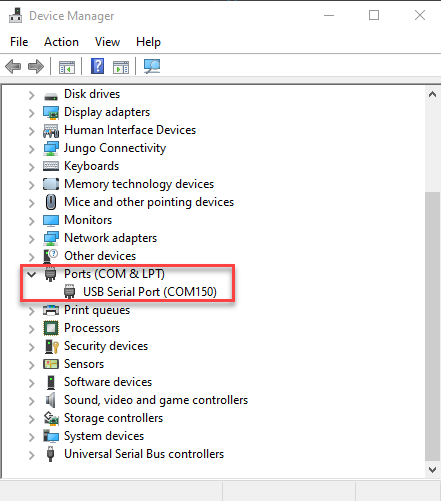The image size is (441, 501).
Task: Expand Universal Serial Bus controllers node
Action: pyautogui.click(x=32, y=455)
